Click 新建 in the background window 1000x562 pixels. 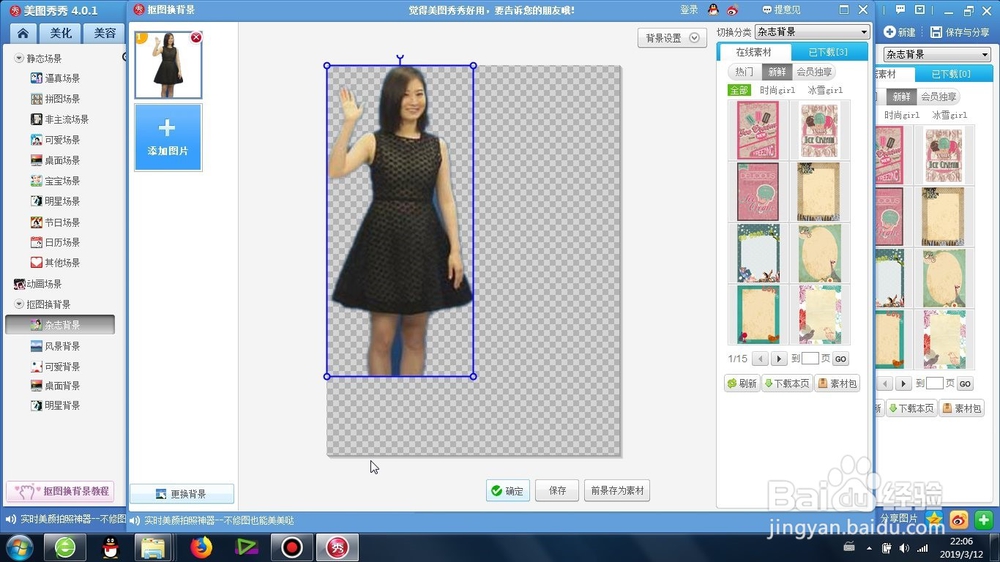(899, 32)
